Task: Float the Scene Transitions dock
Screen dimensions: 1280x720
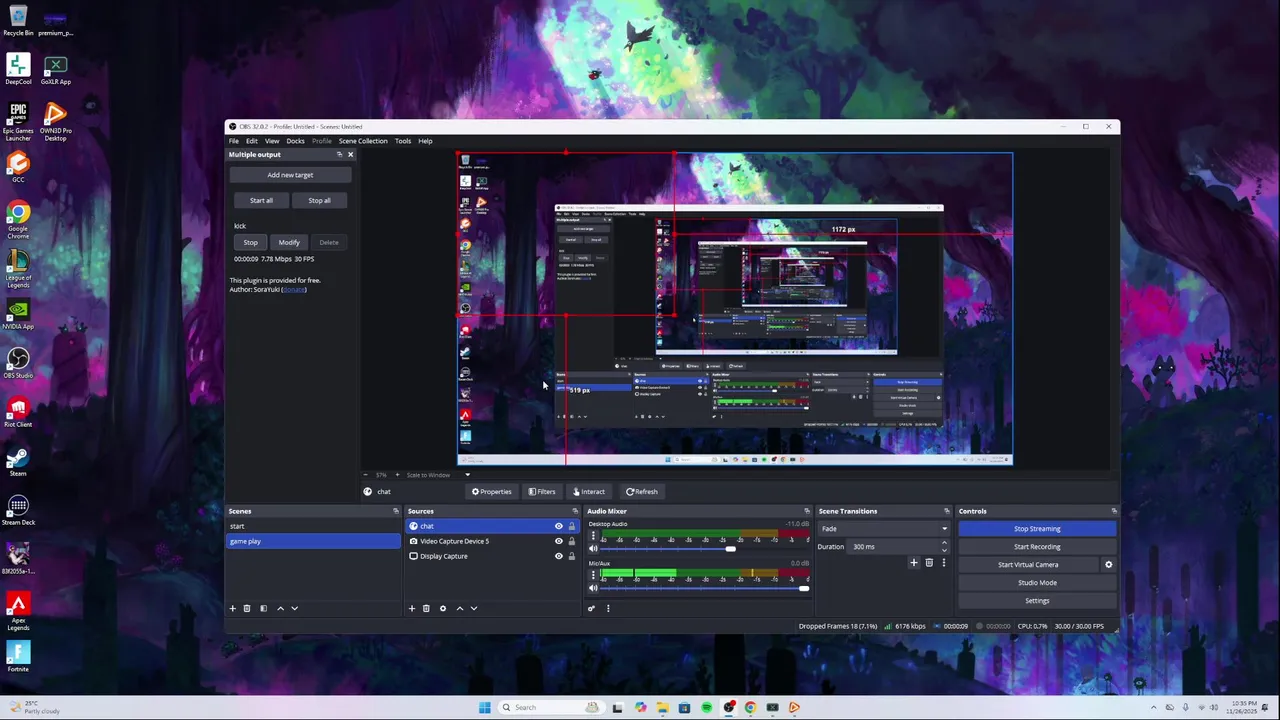Action: [x=947, y=511]
